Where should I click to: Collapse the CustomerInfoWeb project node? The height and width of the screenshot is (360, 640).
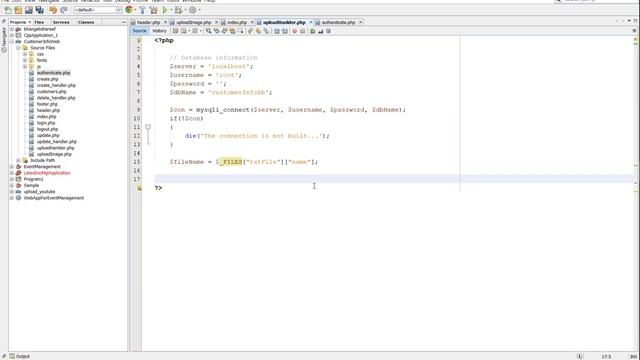pyautogui.click(x=12, y=42)
